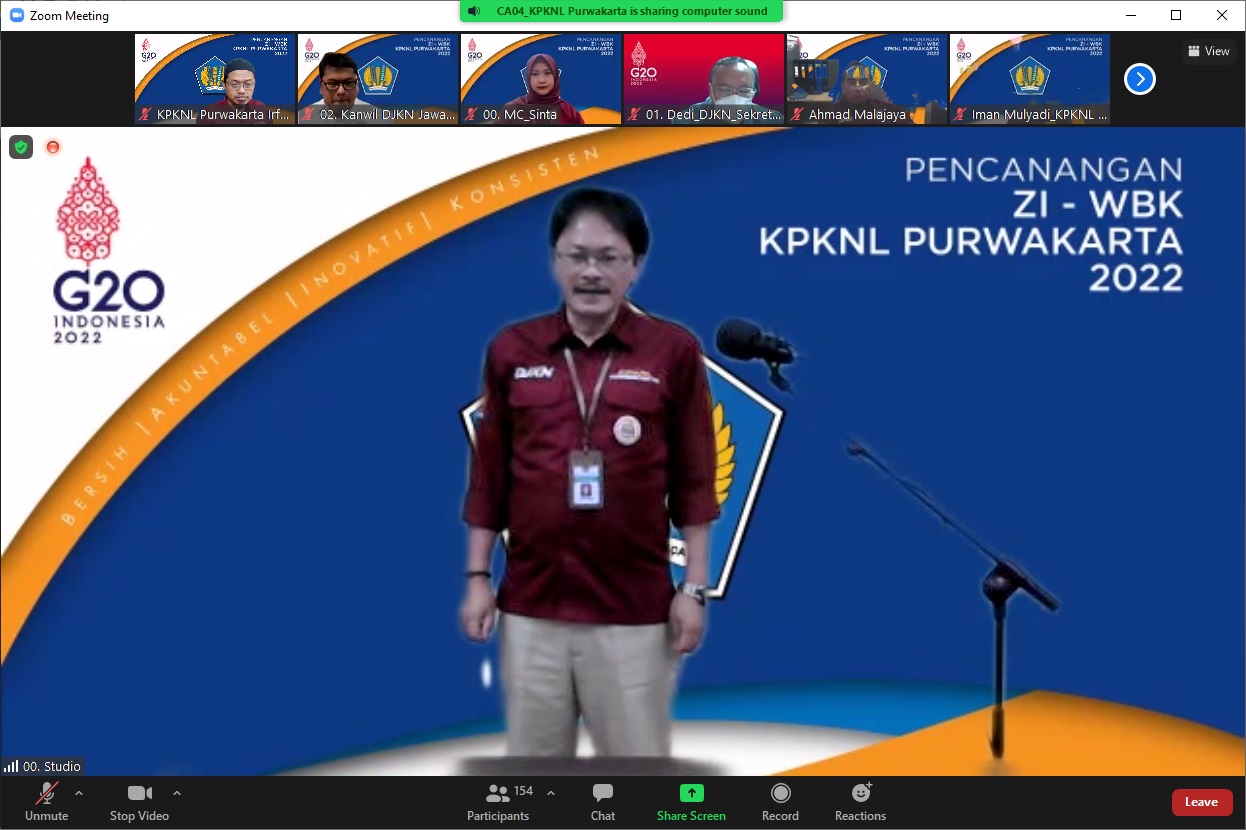Click the signal strength icon next to 00. Studio
The image size is (1246, 830).
point(11,766)
